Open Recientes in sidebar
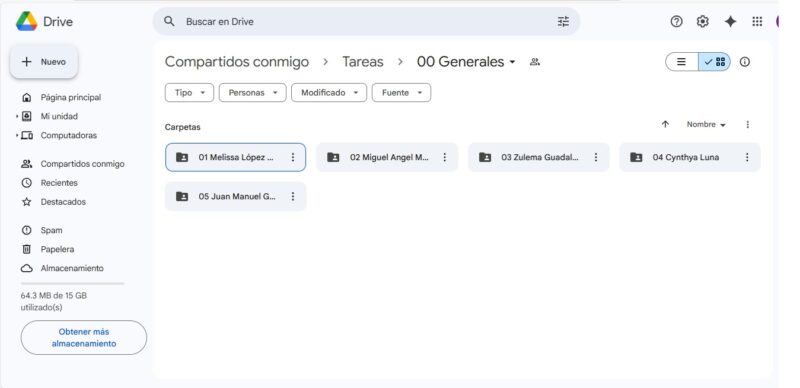 coord(59,183)
